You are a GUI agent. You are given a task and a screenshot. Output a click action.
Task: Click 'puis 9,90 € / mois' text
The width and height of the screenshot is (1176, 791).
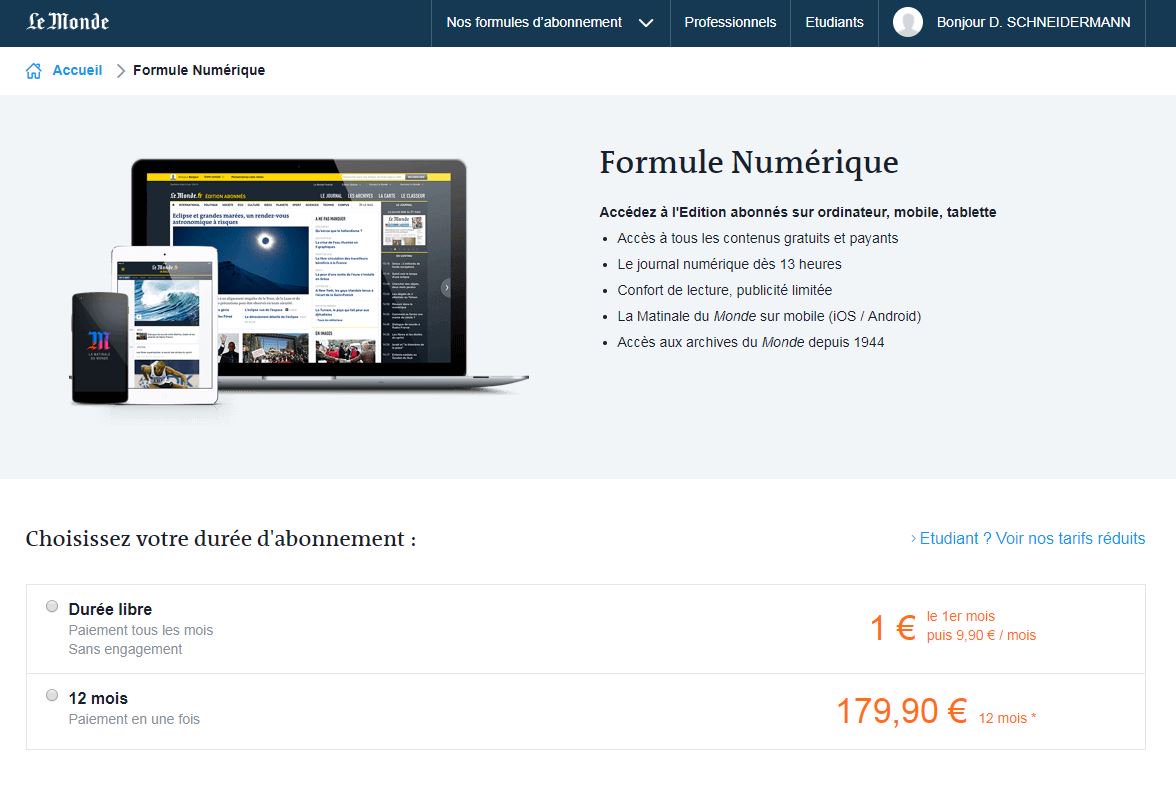click(x=981, y=635)
